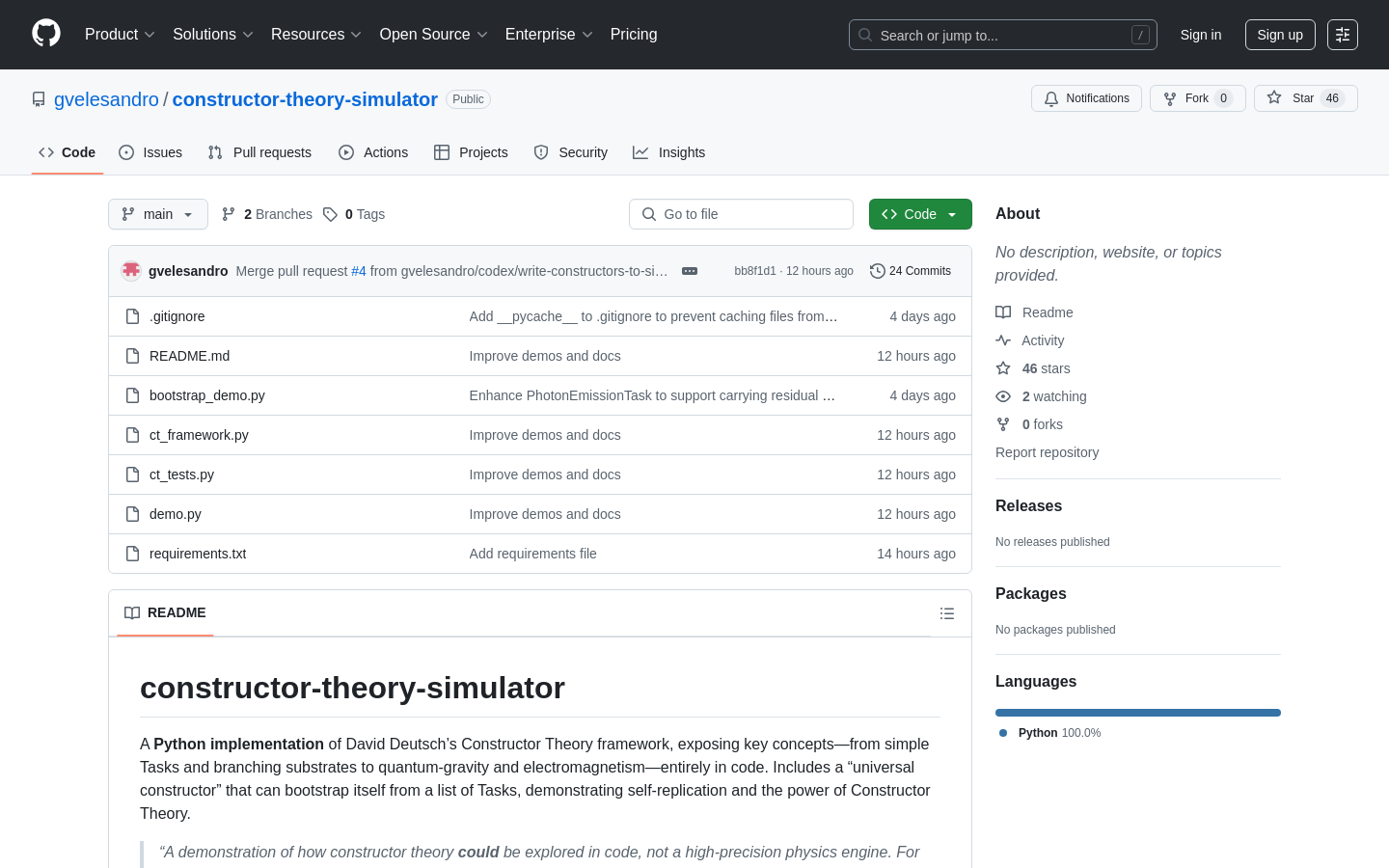Click Sign in link

click(1201, 35)
